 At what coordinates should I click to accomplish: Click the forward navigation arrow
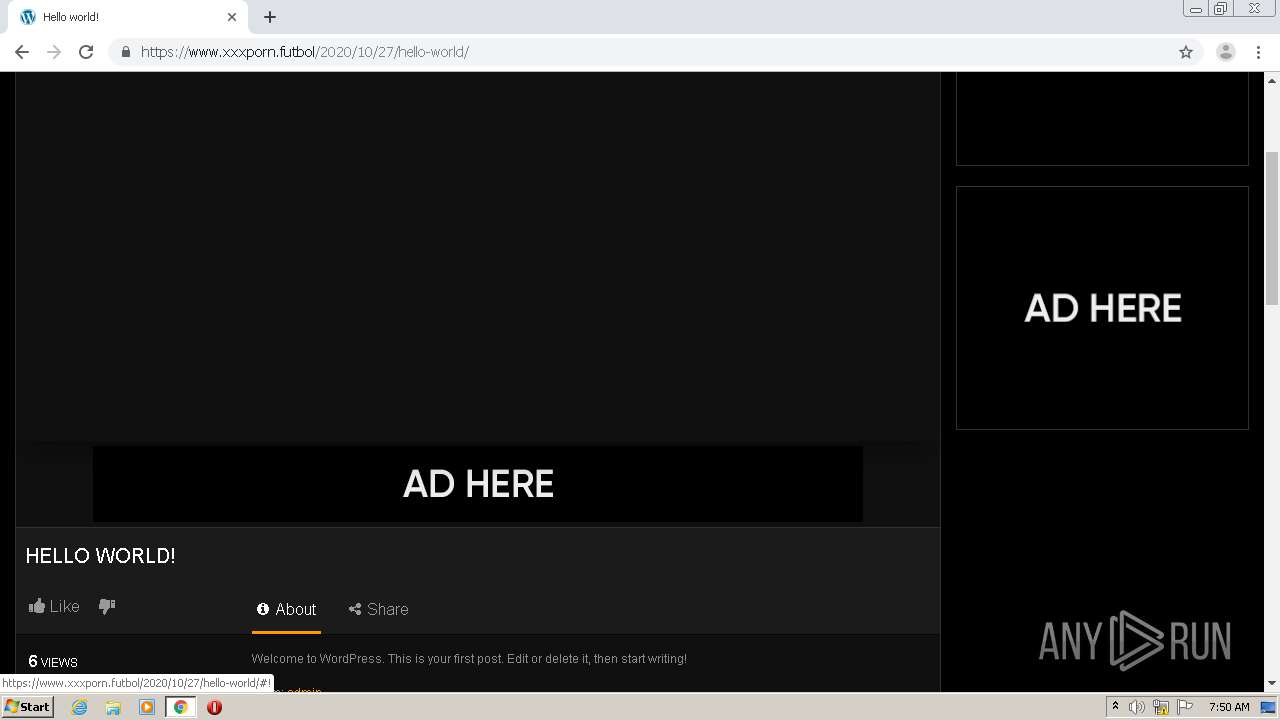54,52
